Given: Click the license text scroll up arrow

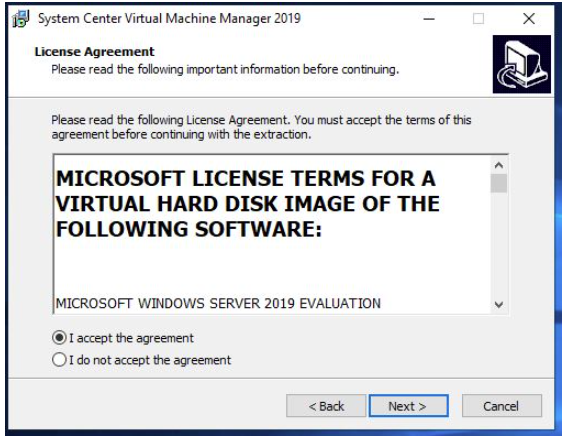Looking at the screenshot, I should (499, 165).
